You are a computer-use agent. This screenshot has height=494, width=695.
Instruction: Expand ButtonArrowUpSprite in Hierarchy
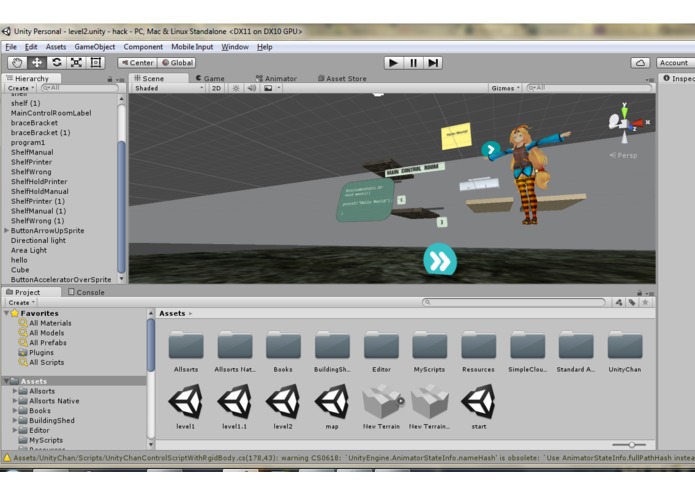pos(6,230)
